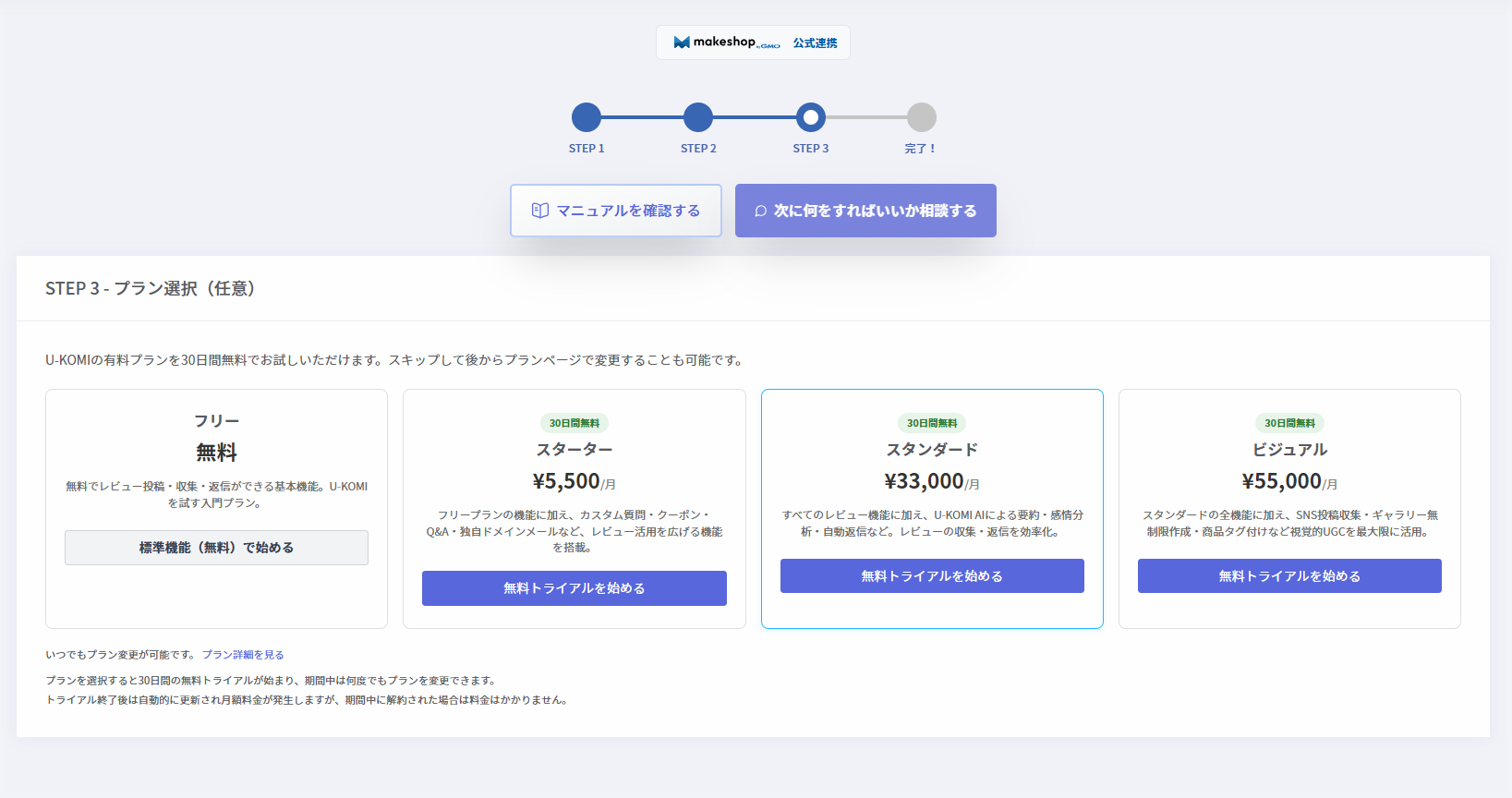Viewport: 1512px width, 798px height.
Task: Open the プラン詳細を見る link
Action: point(243,655)
